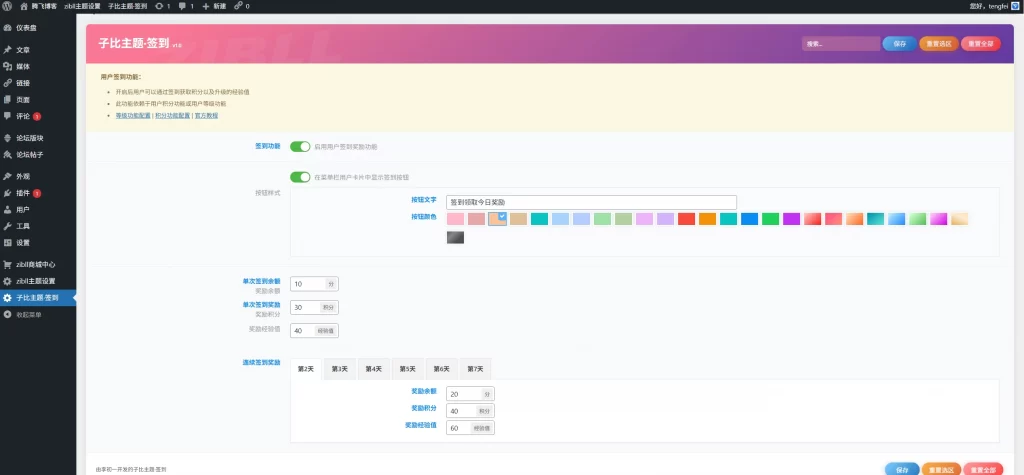The height and width of the screenshot is (475, 1024).
Task: Go to 评论 comments in sidebar
Action: [x=23, y=116]
